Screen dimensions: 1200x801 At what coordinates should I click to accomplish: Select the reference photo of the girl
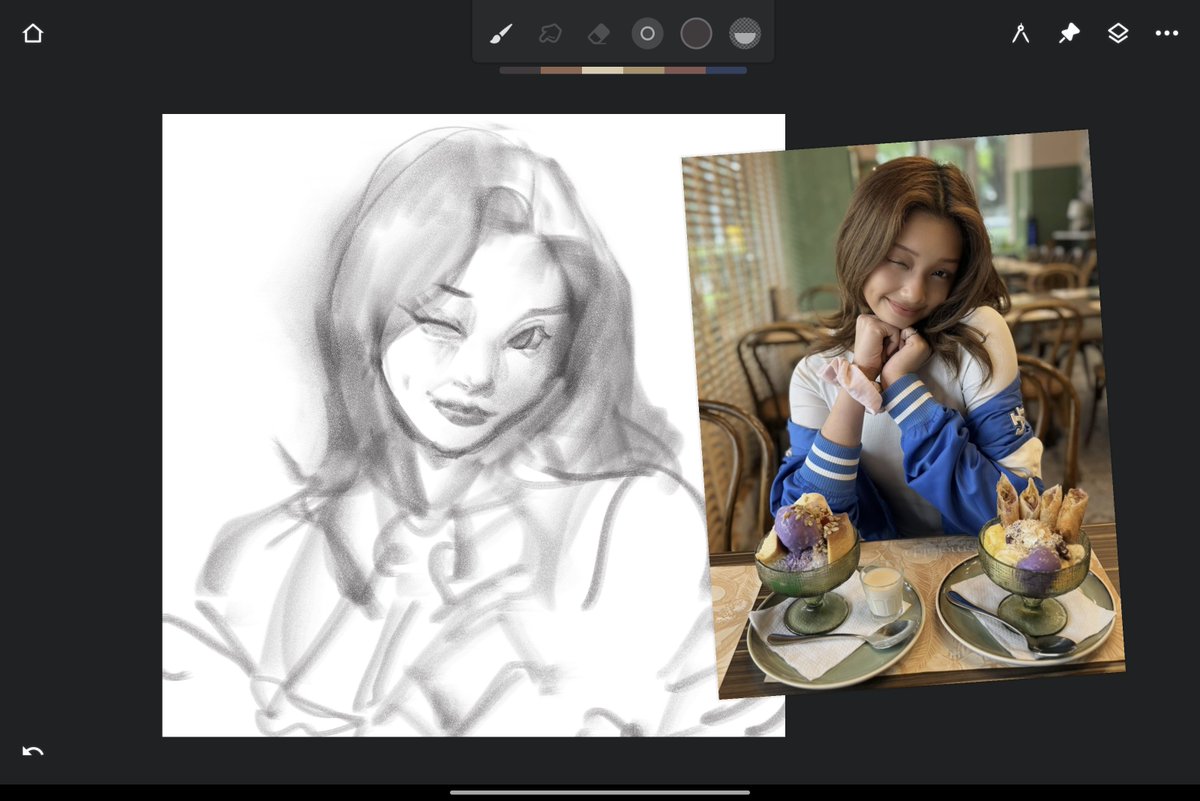904,413
